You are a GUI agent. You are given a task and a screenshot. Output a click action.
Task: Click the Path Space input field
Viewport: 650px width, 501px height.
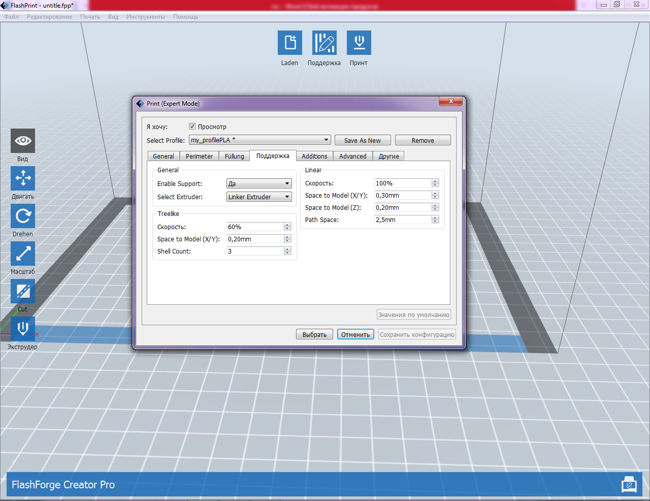(x=402, y=219)
